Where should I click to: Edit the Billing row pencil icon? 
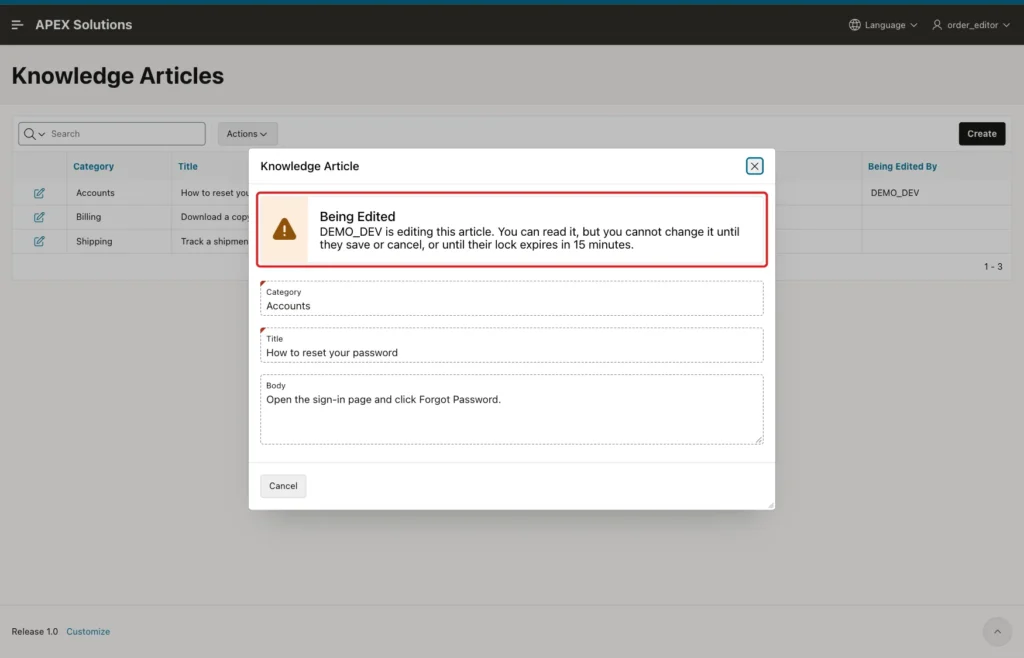tap(39, 217)
